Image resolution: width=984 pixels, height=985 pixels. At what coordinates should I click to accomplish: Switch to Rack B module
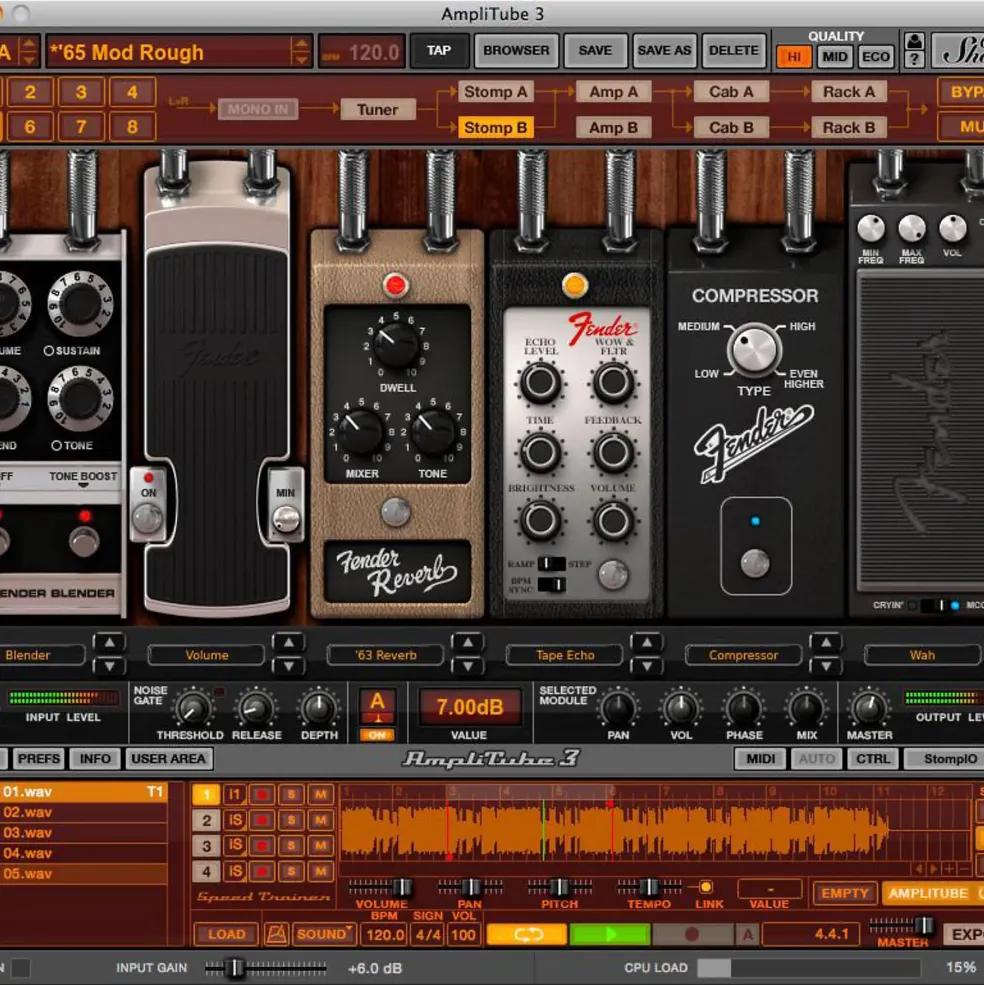click(849, 128)
